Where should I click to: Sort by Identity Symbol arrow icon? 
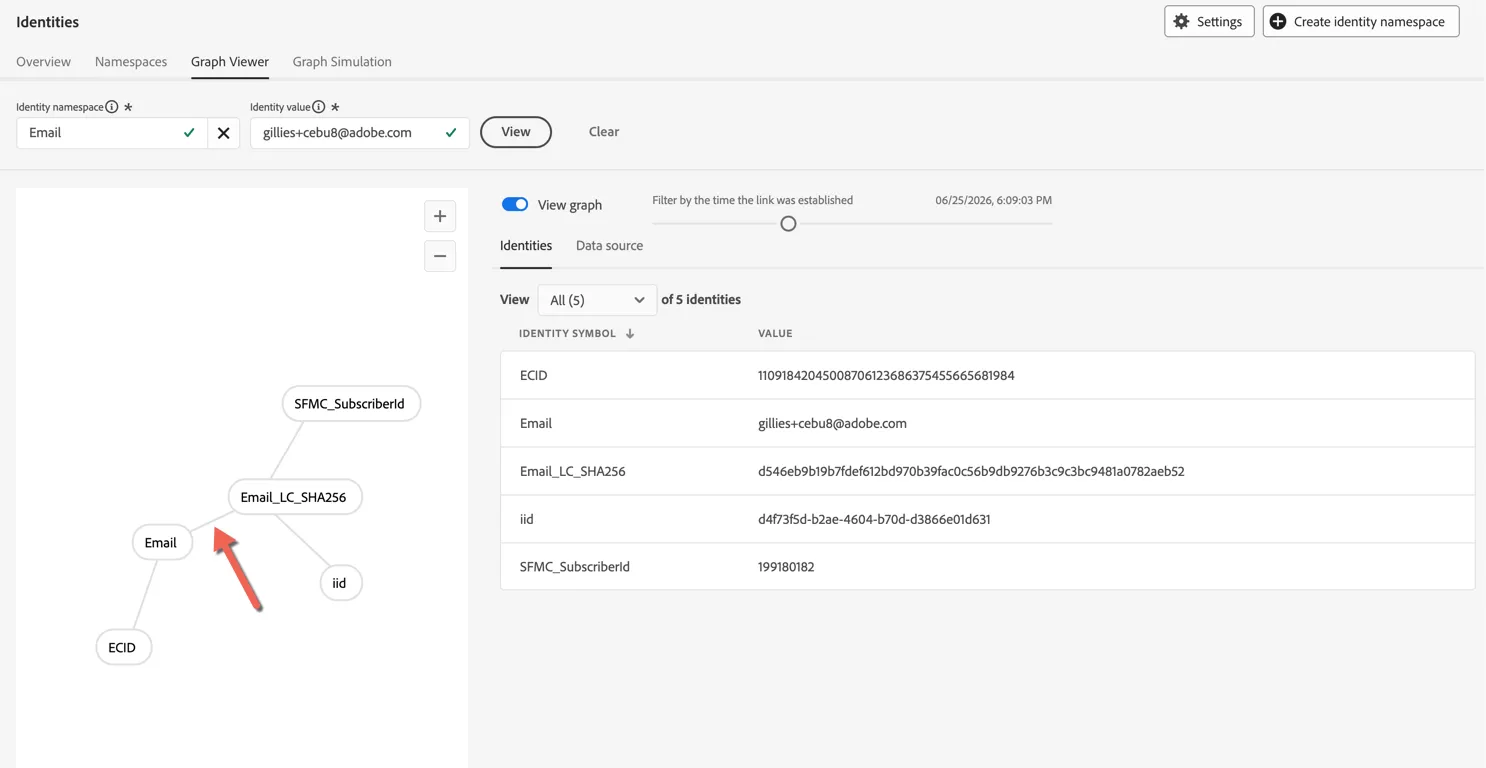click(x=630, y=334)
